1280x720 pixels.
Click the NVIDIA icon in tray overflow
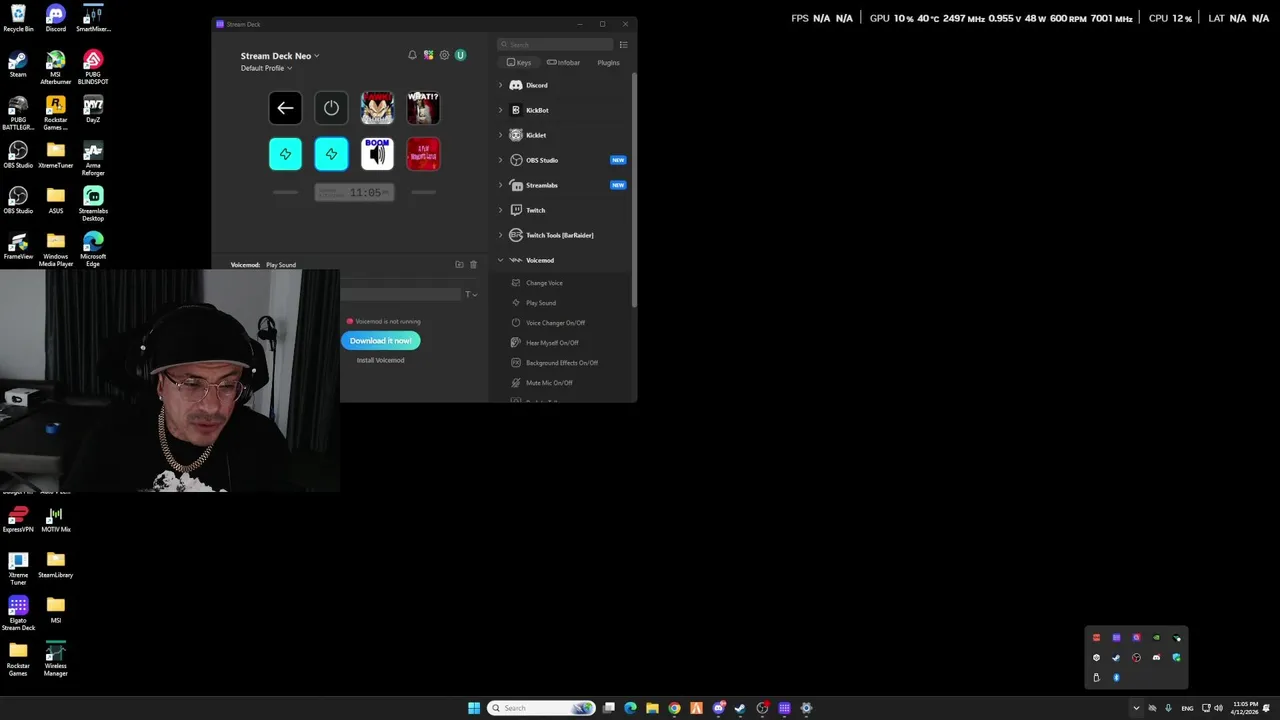coord(1156,637)
